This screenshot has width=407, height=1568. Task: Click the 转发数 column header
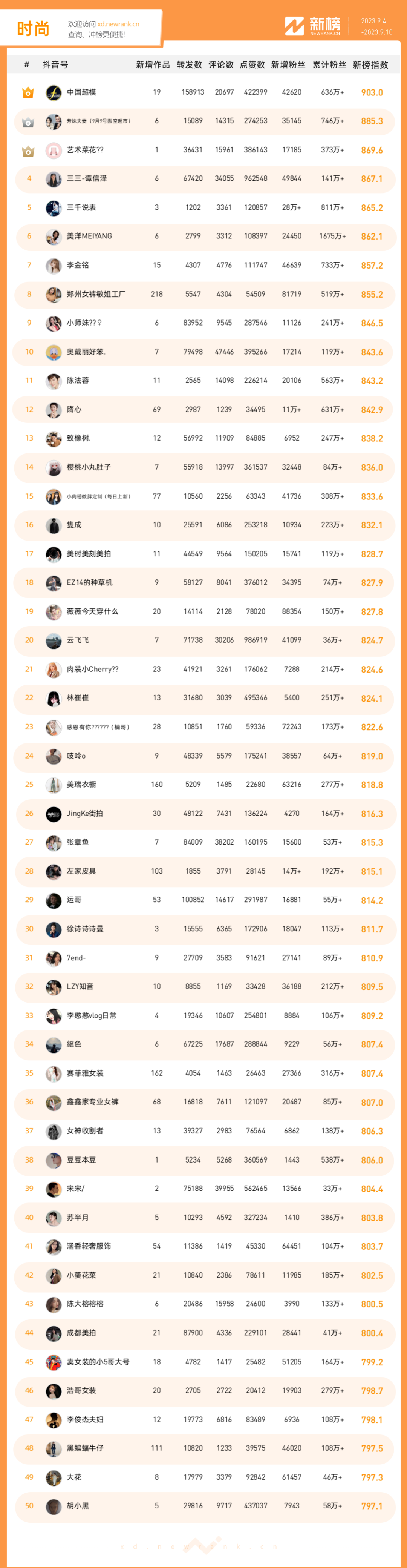[189, 65]
